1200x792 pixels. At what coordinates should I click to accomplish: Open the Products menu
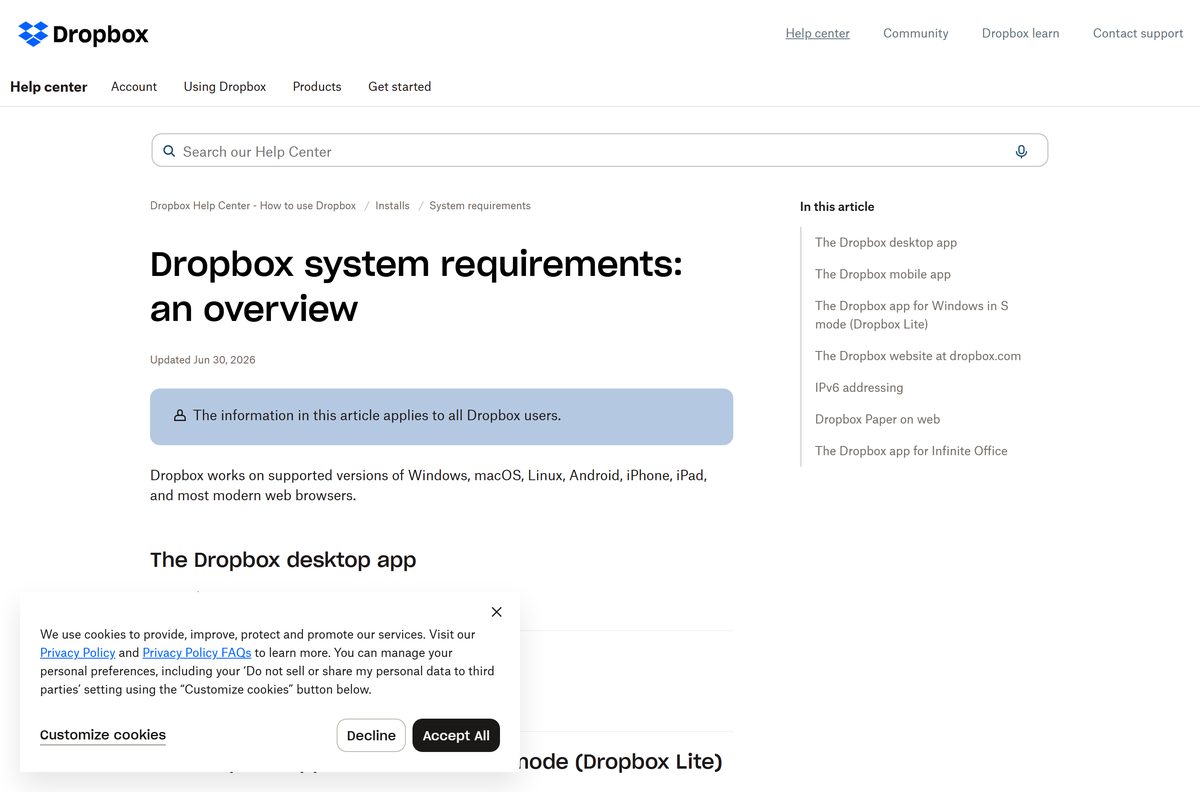tap(317, 87)
